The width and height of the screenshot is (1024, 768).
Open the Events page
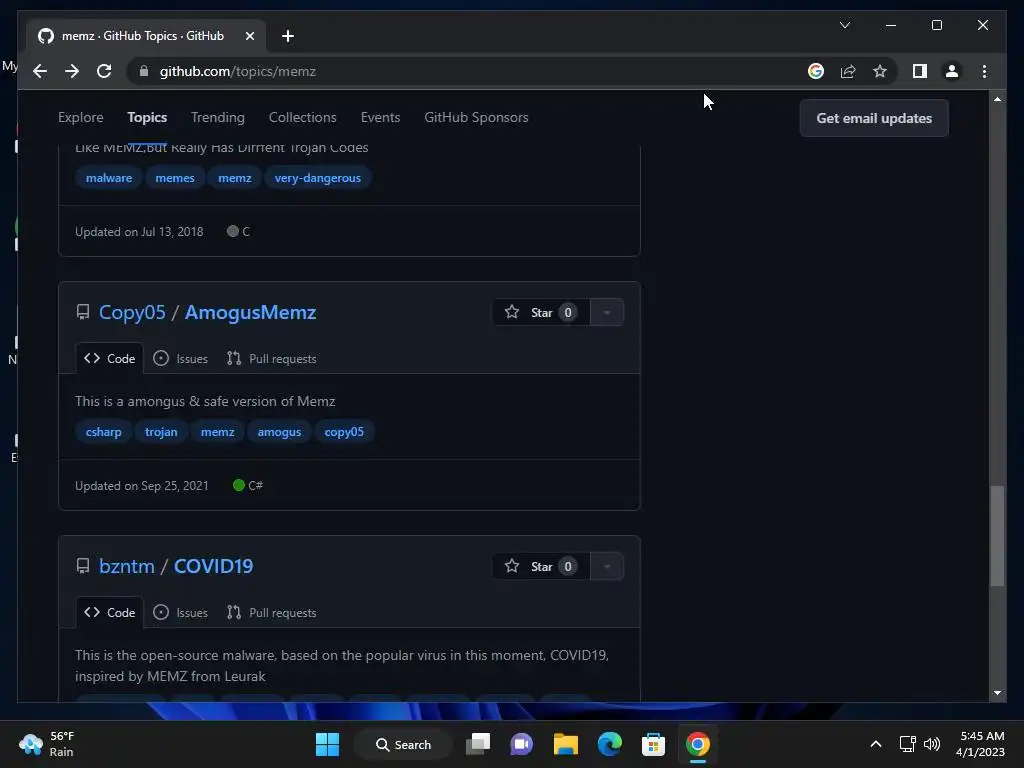380,118
